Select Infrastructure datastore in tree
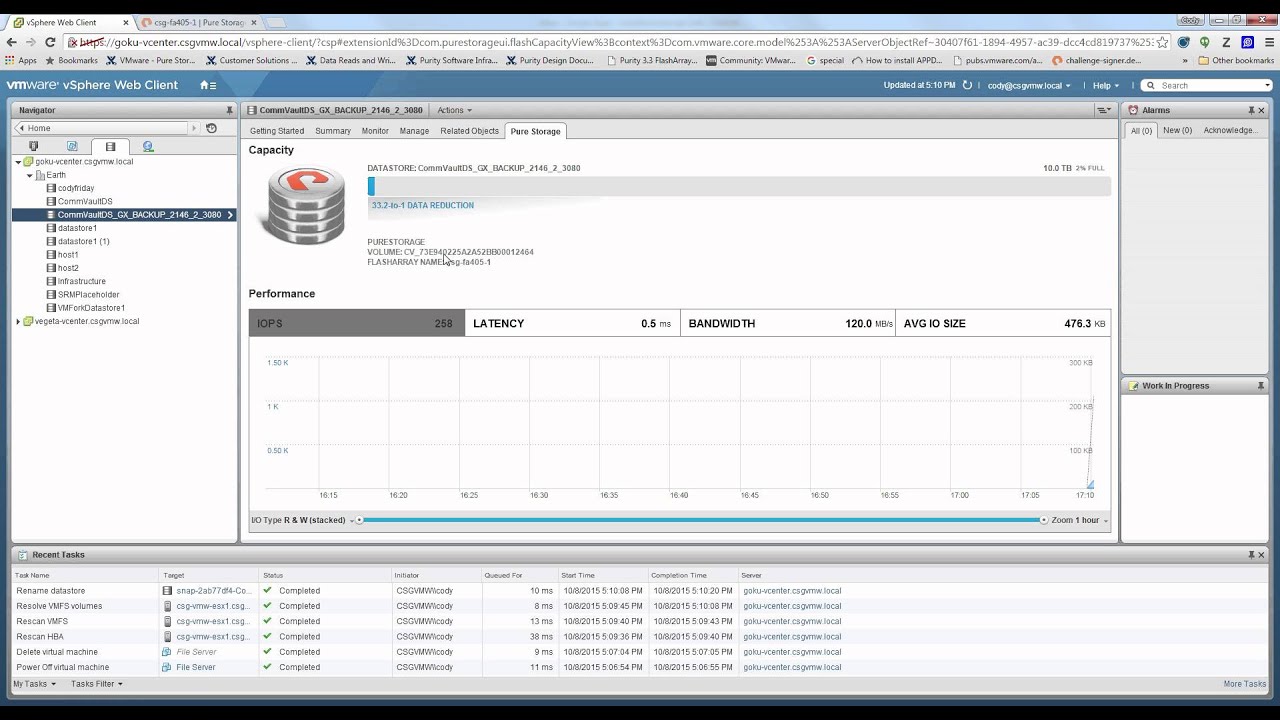This screenshot has width=1280, height=720. pos(81,281)
